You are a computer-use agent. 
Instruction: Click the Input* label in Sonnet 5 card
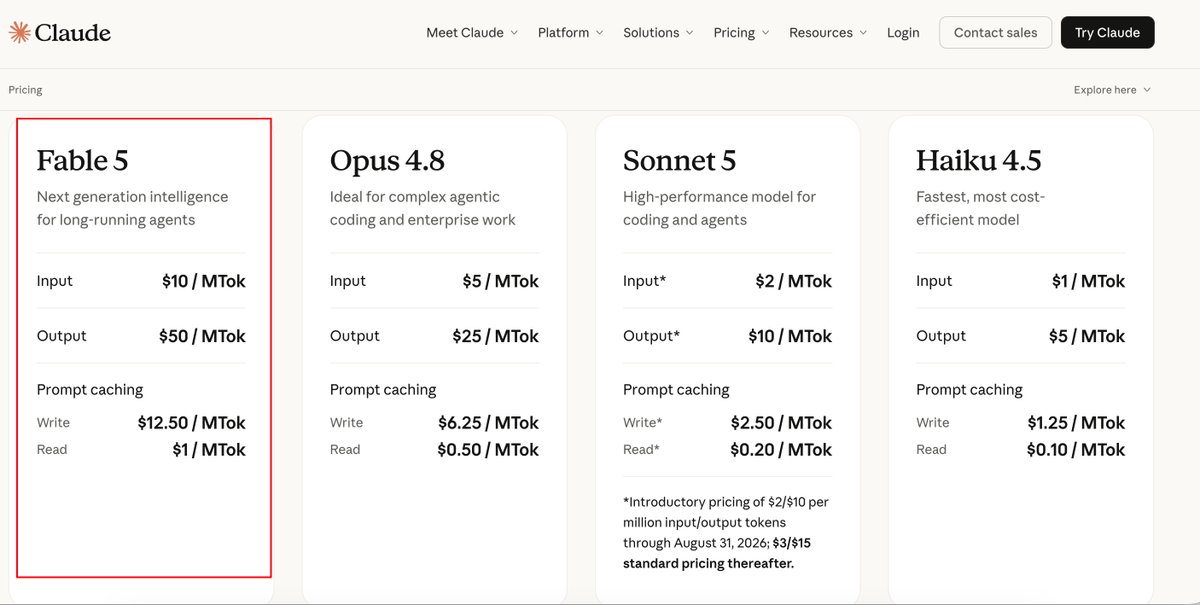[x=644, y=281]
